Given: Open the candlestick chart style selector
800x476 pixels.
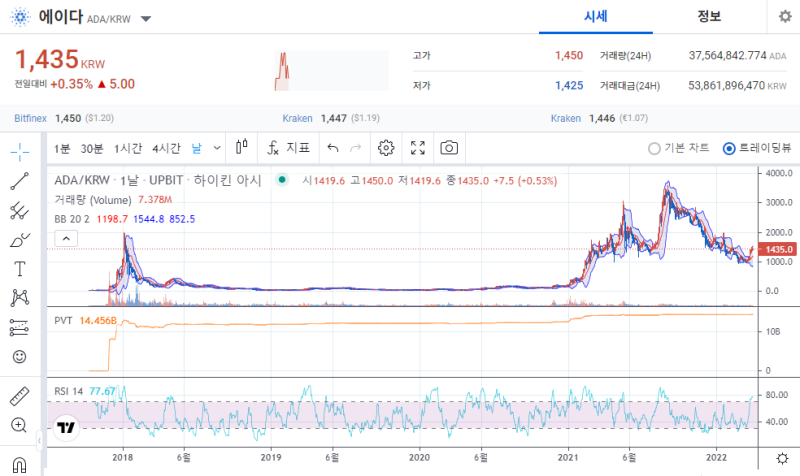Looking at the screenshot, I should (242, 148).
